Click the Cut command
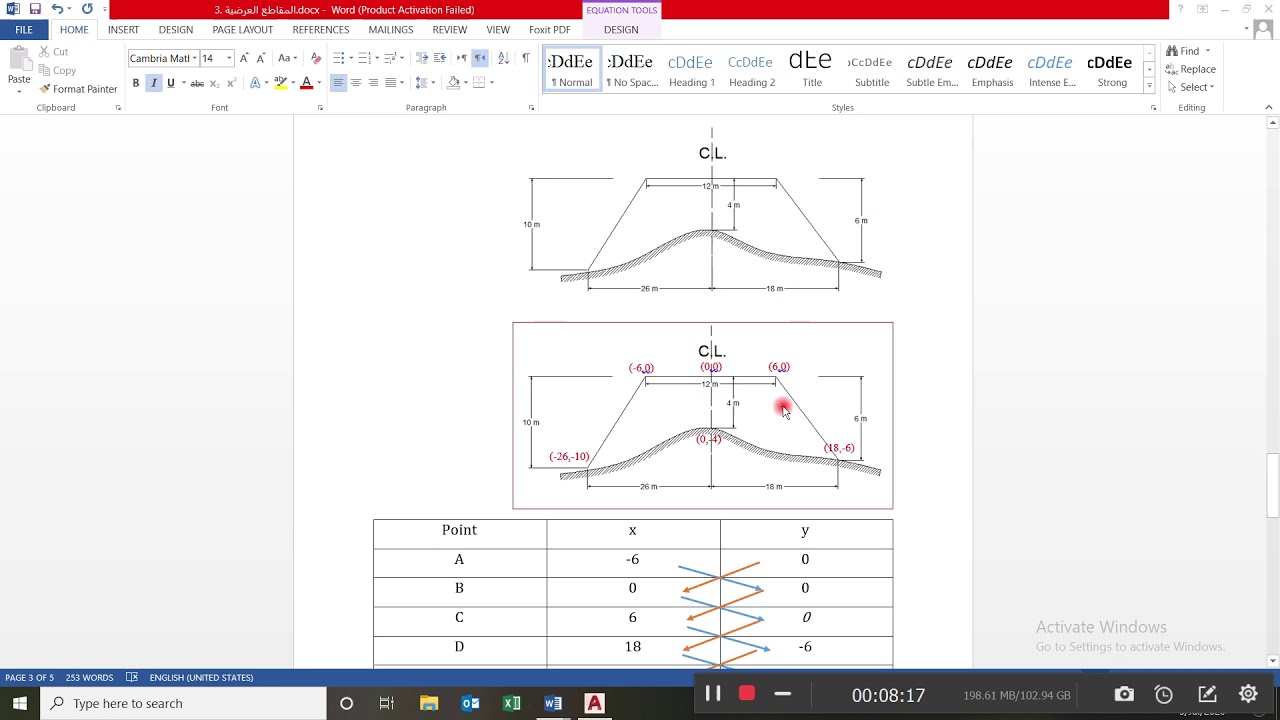The image size is (1280, 720). [x=53, y=52]
